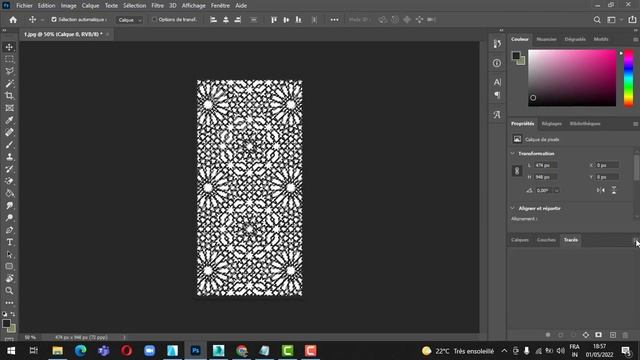Align horizontal centers in the options bar

[x=226, y=20]
